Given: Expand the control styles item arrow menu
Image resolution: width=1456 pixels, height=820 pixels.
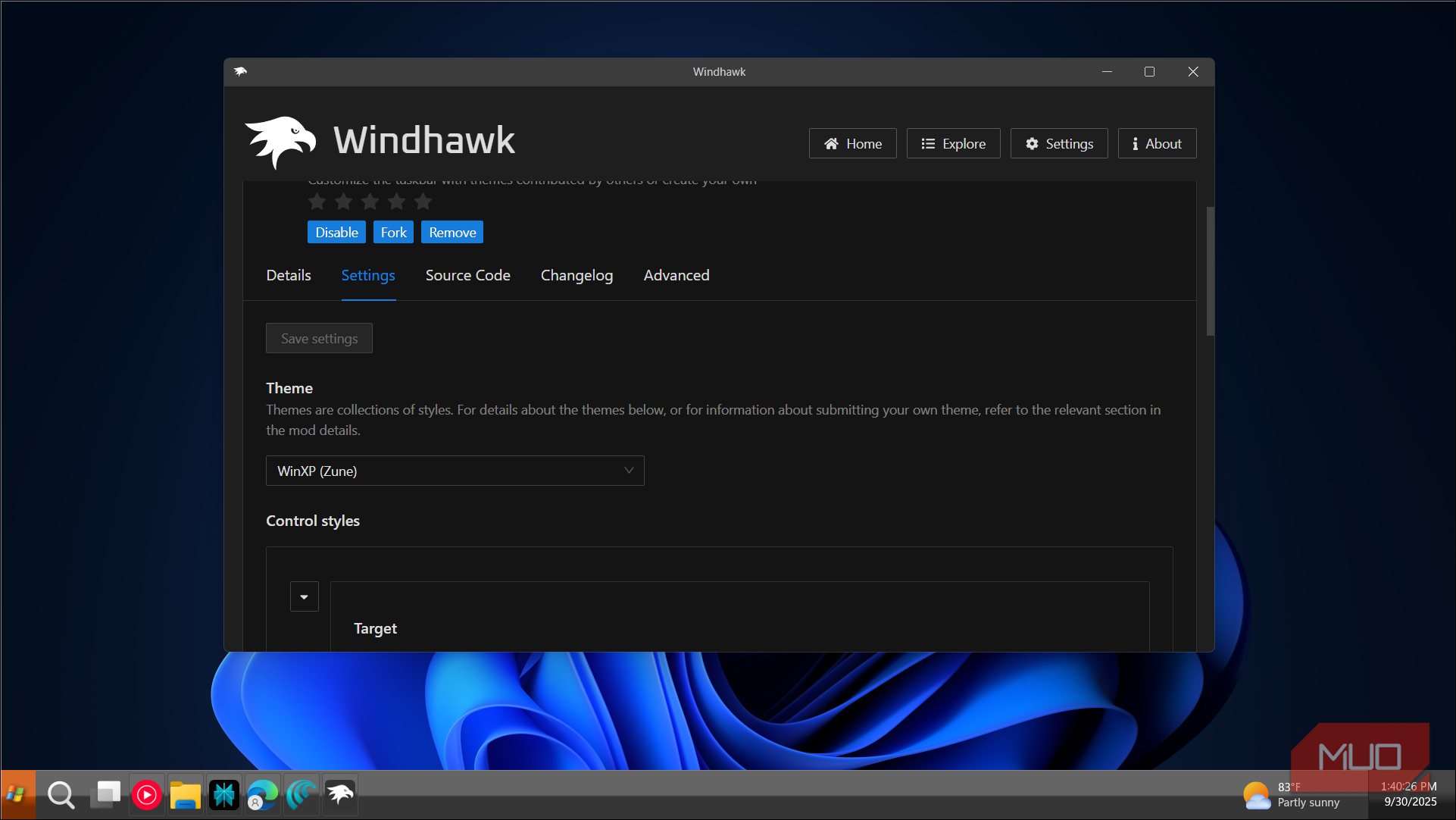Looking at the screenshot, I should point(305,596).
